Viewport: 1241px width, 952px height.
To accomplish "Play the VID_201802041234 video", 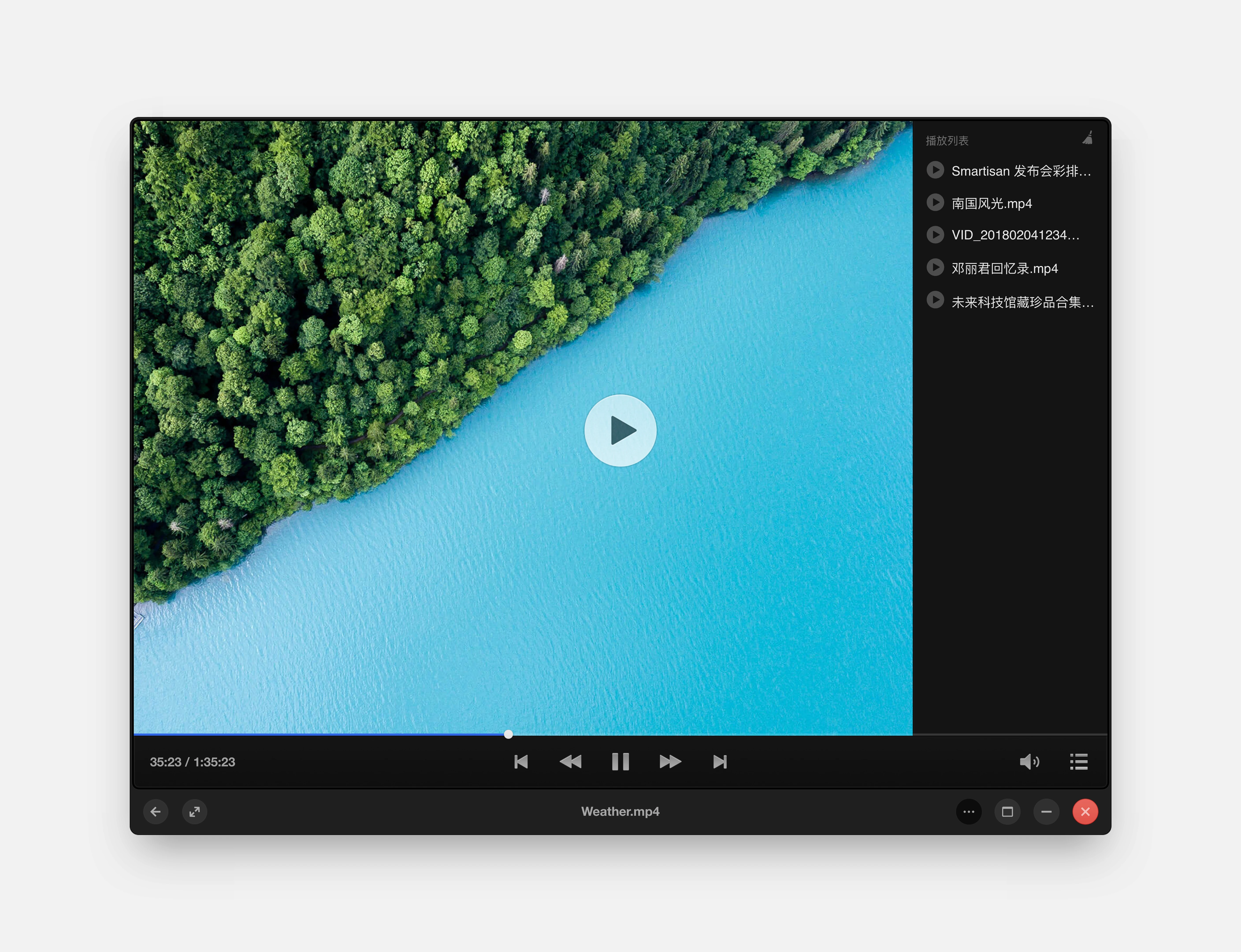I will click(x=935, y=235).
